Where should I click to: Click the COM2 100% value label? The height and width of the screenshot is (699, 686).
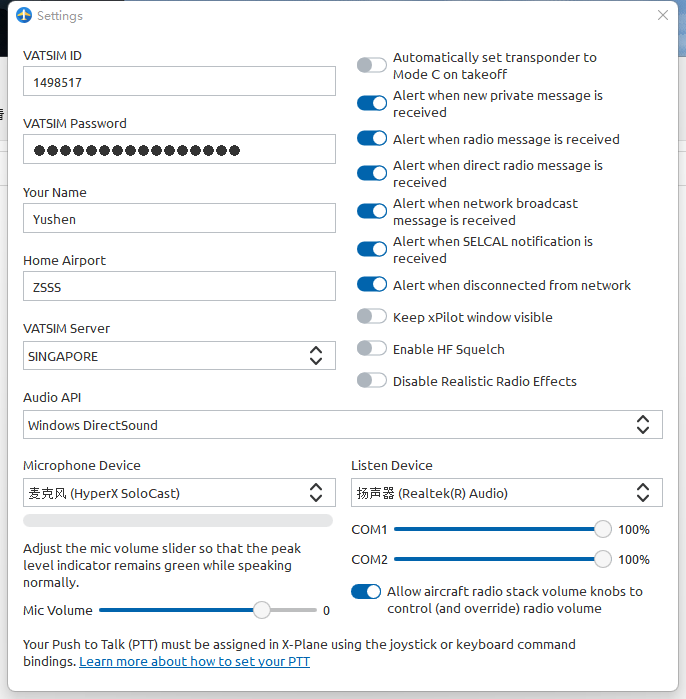click(634, 559)
